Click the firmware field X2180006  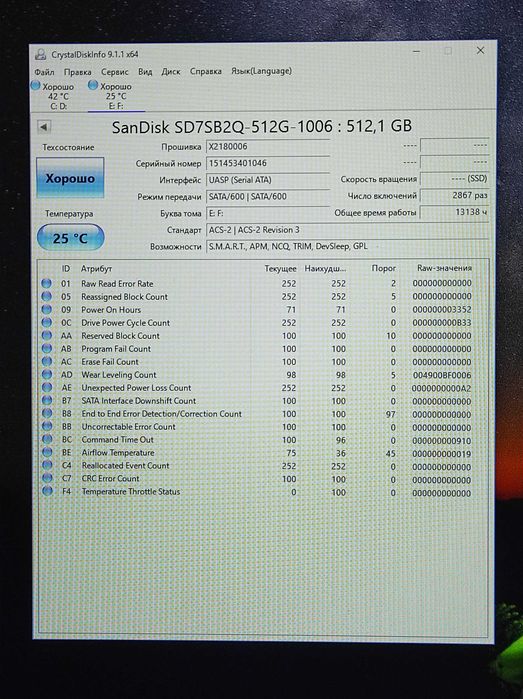(x=268, y=147)
